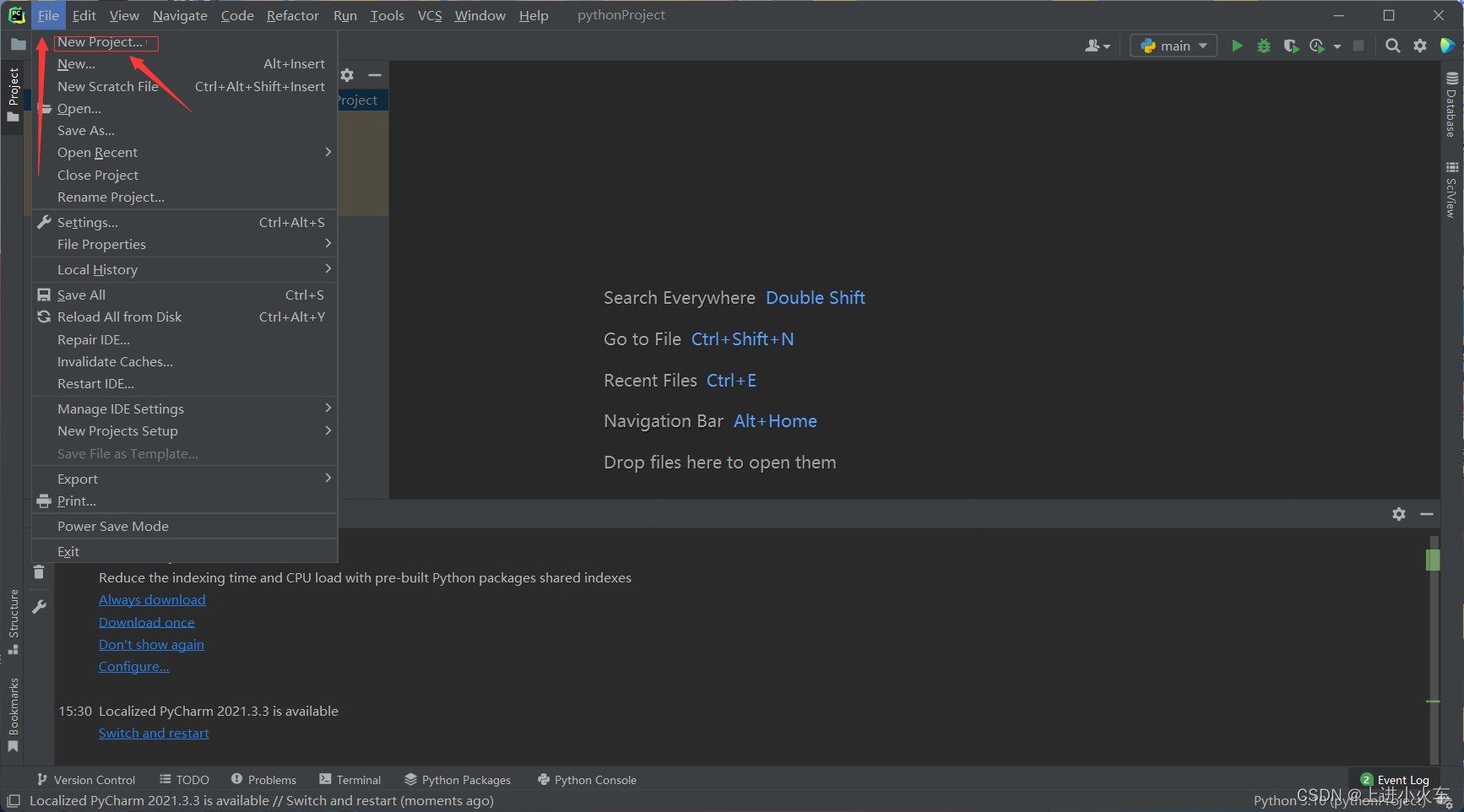Image resolution: width=1464 pixels, height=812 pixels.
Task: Select Invalidate Caches...
Action: 184,361
